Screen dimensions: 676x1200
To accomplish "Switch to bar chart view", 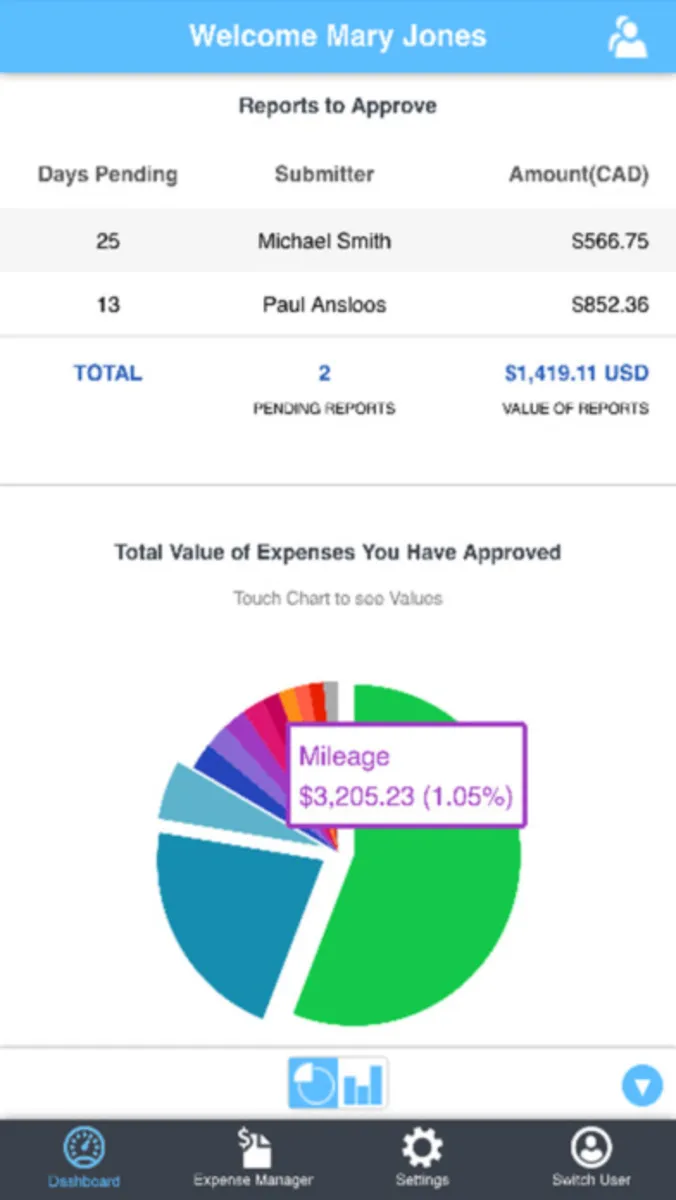I will coord(363,1082).
